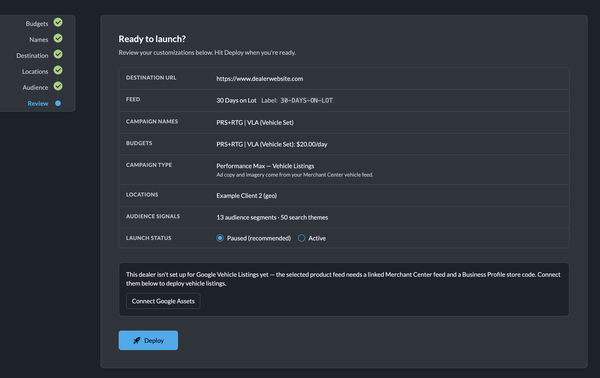Click the Google Vehicle Listings warning message
600x378 pixels.
click(x=343, y=279)
